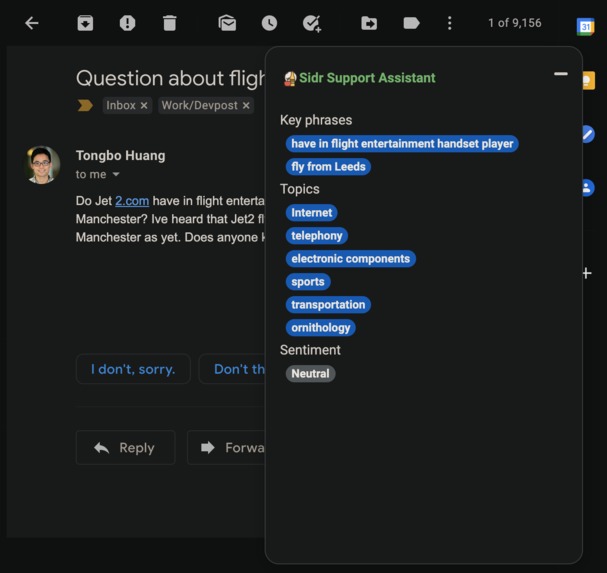Viewport: 607px width, 573px height.
Task: Click the Reply button
Action: coord(126,448)
